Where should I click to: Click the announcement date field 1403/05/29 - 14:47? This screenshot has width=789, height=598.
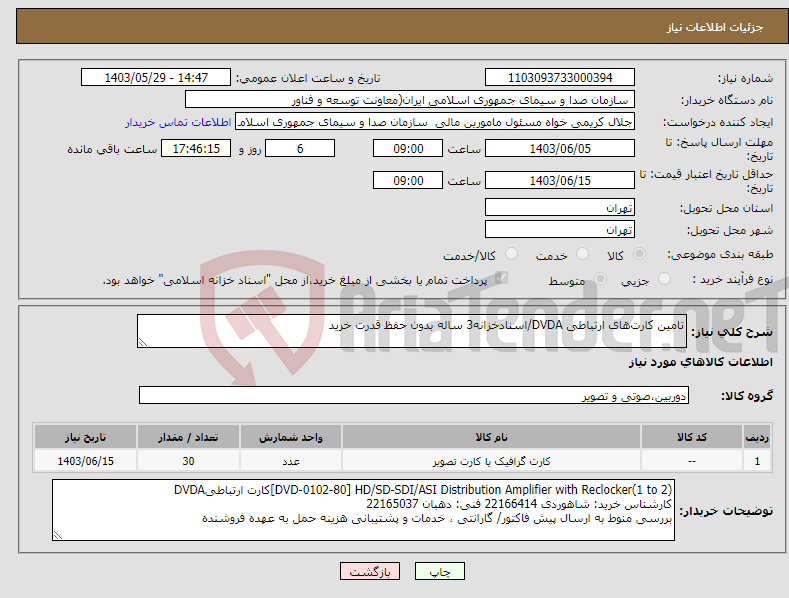[156, 78]
